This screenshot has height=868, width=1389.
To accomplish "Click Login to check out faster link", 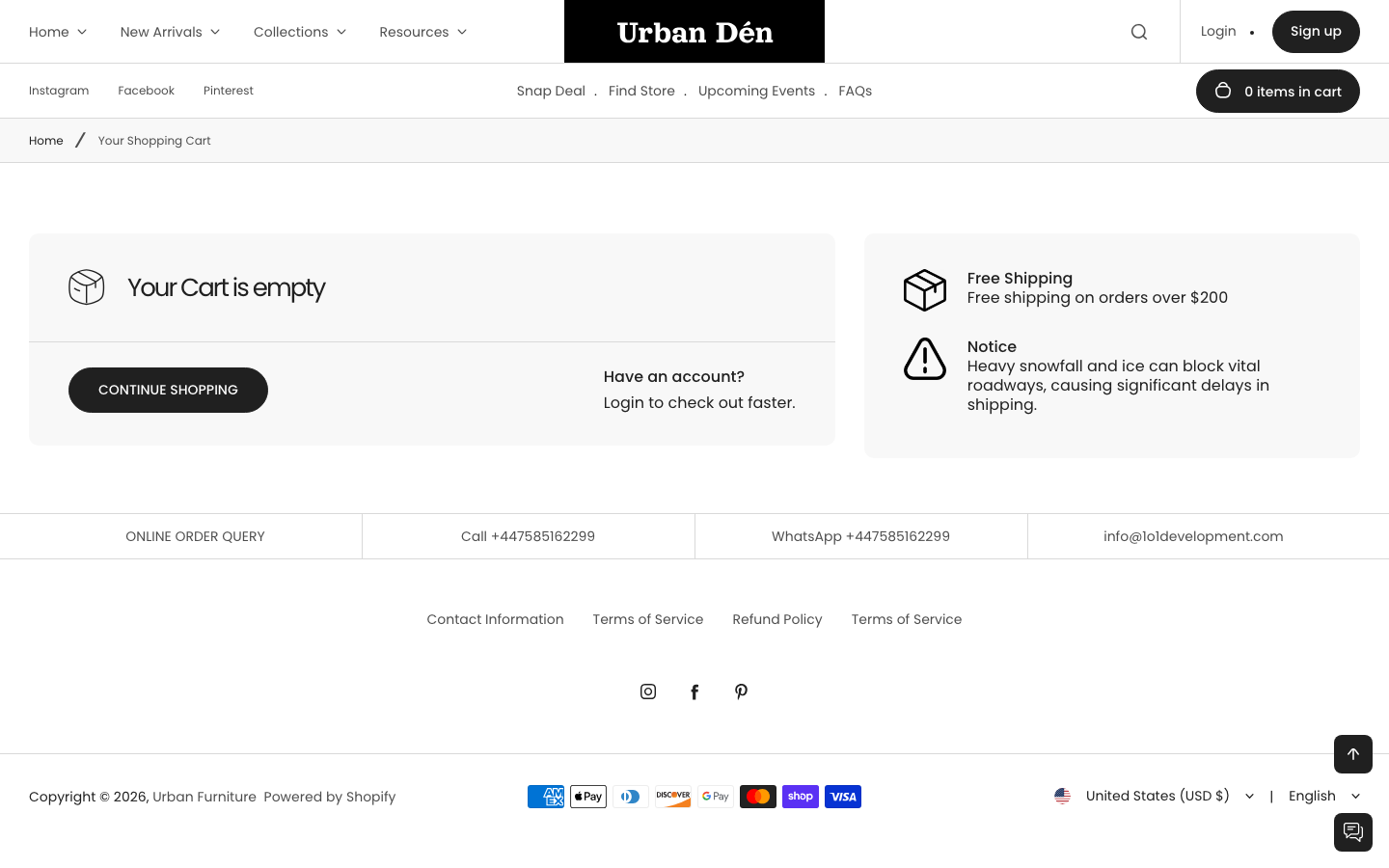I will click(699, 402).
